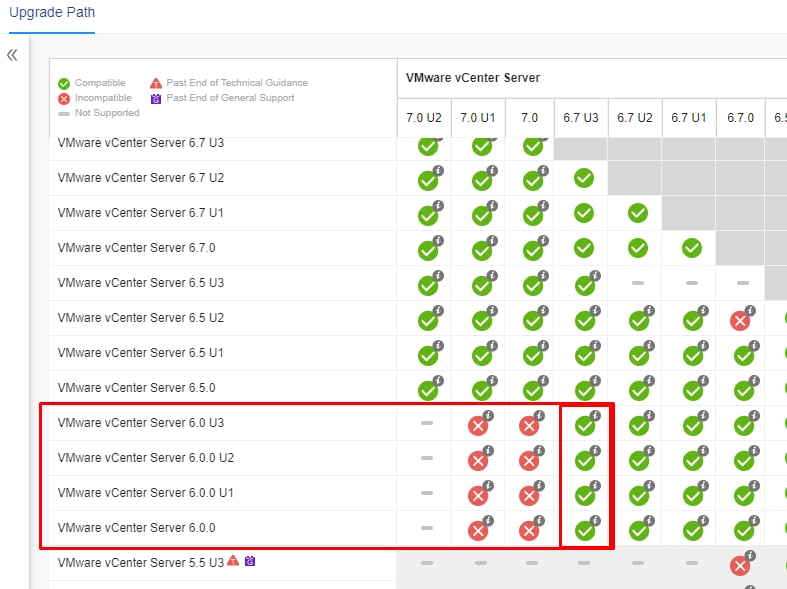Click the compatible checkmark for 6.5 U3 to 6.7 U3

[x=585, y=286]
